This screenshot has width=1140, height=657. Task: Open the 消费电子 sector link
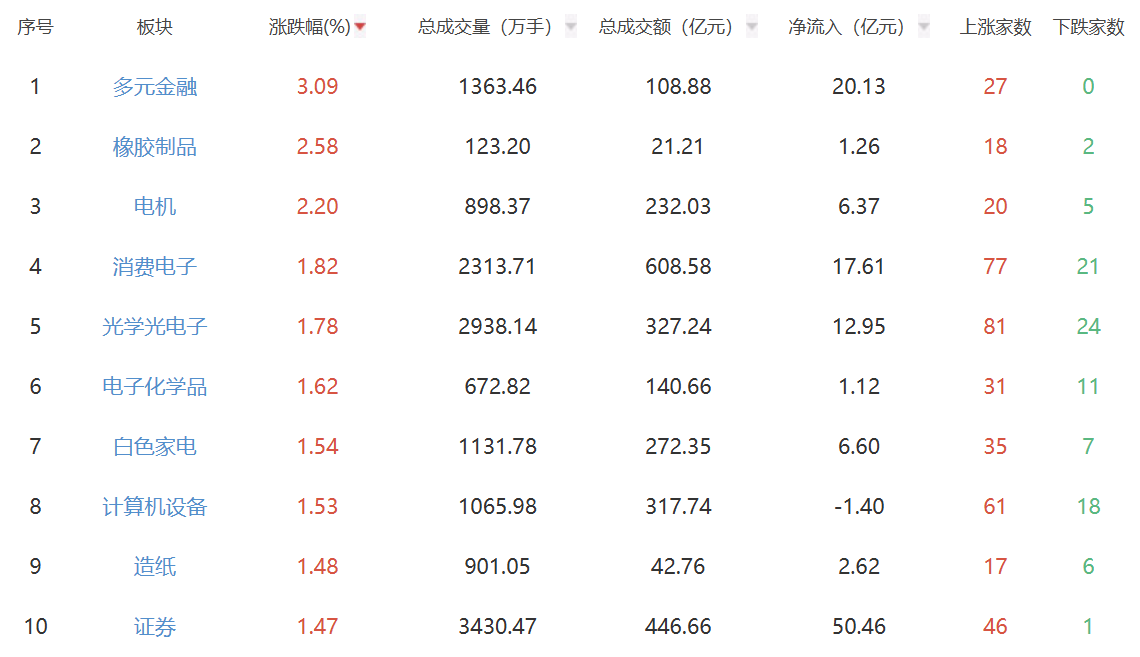155,267
